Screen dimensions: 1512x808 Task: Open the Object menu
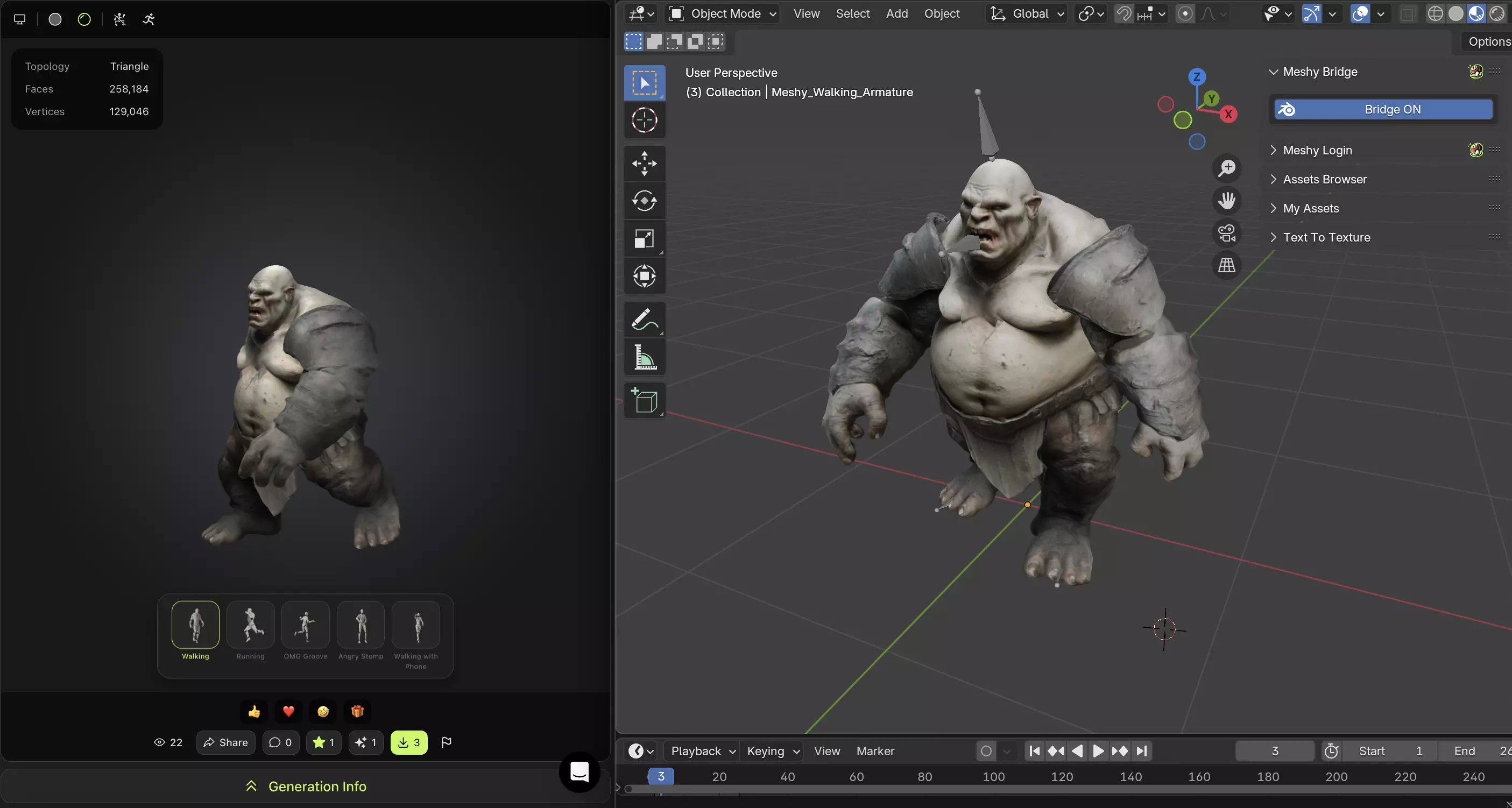tap(942, 13)
